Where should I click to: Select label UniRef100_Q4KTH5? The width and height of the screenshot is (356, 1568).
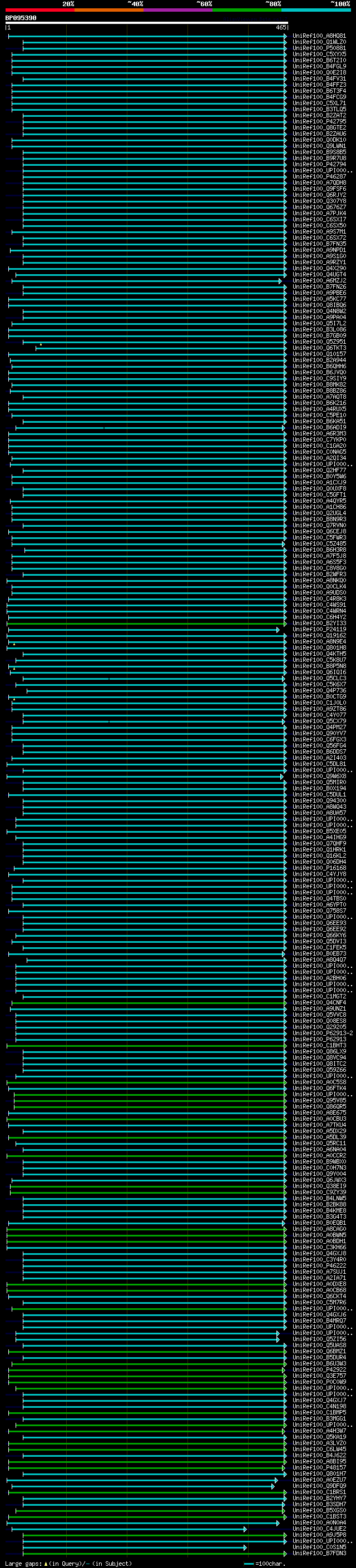tap(319, 654)
